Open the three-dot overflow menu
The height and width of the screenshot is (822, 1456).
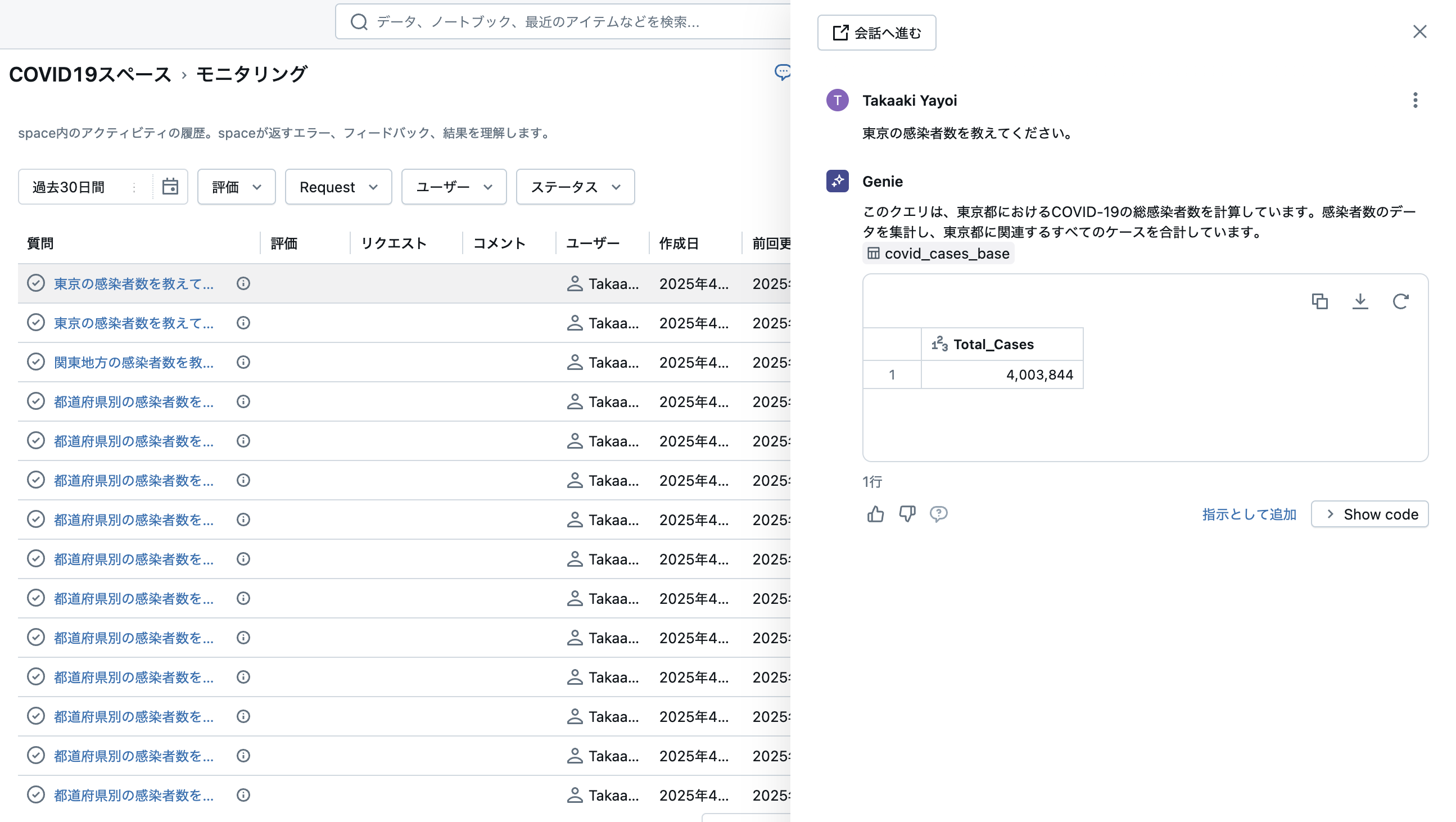(1416, 100)
